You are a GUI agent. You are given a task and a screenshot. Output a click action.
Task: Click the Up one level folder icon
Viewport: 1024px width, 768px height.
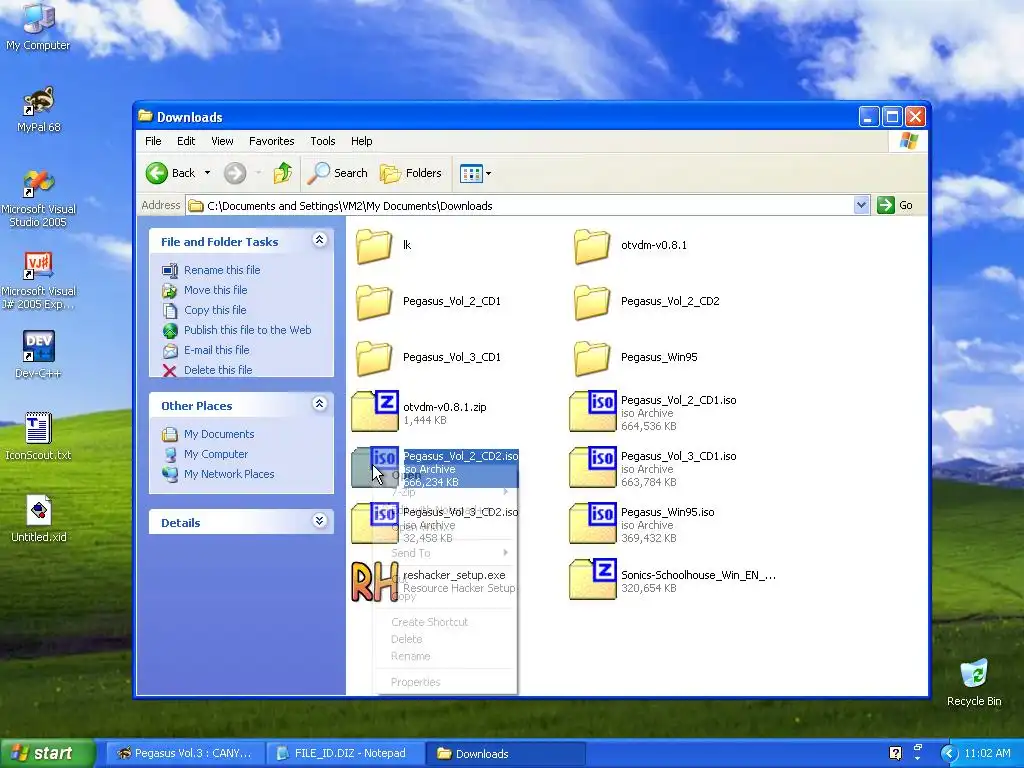282,173
